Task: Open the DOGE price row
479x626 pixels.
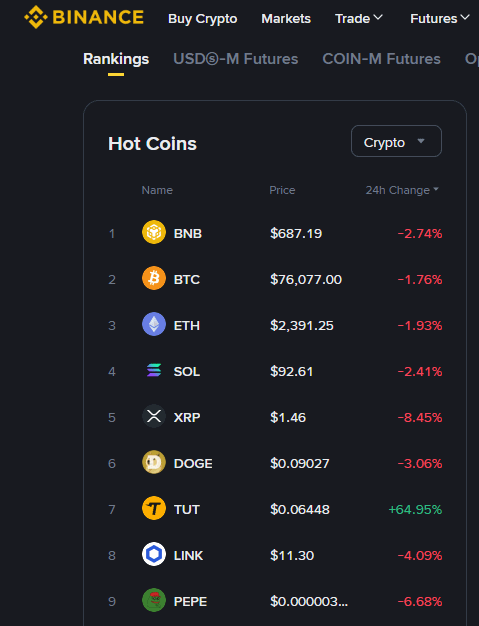Action: pos(275,463)
